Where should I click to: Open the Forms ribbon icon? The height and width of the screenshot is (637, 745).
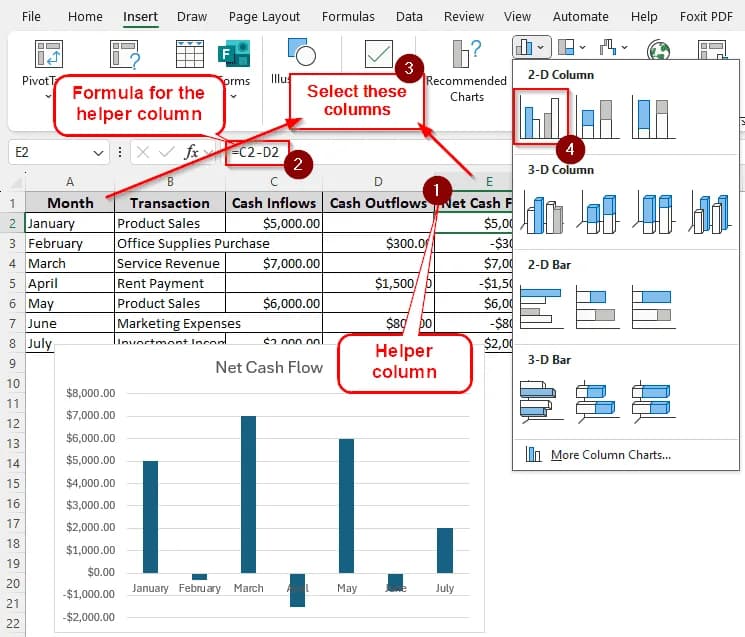[x=233, y=54]
